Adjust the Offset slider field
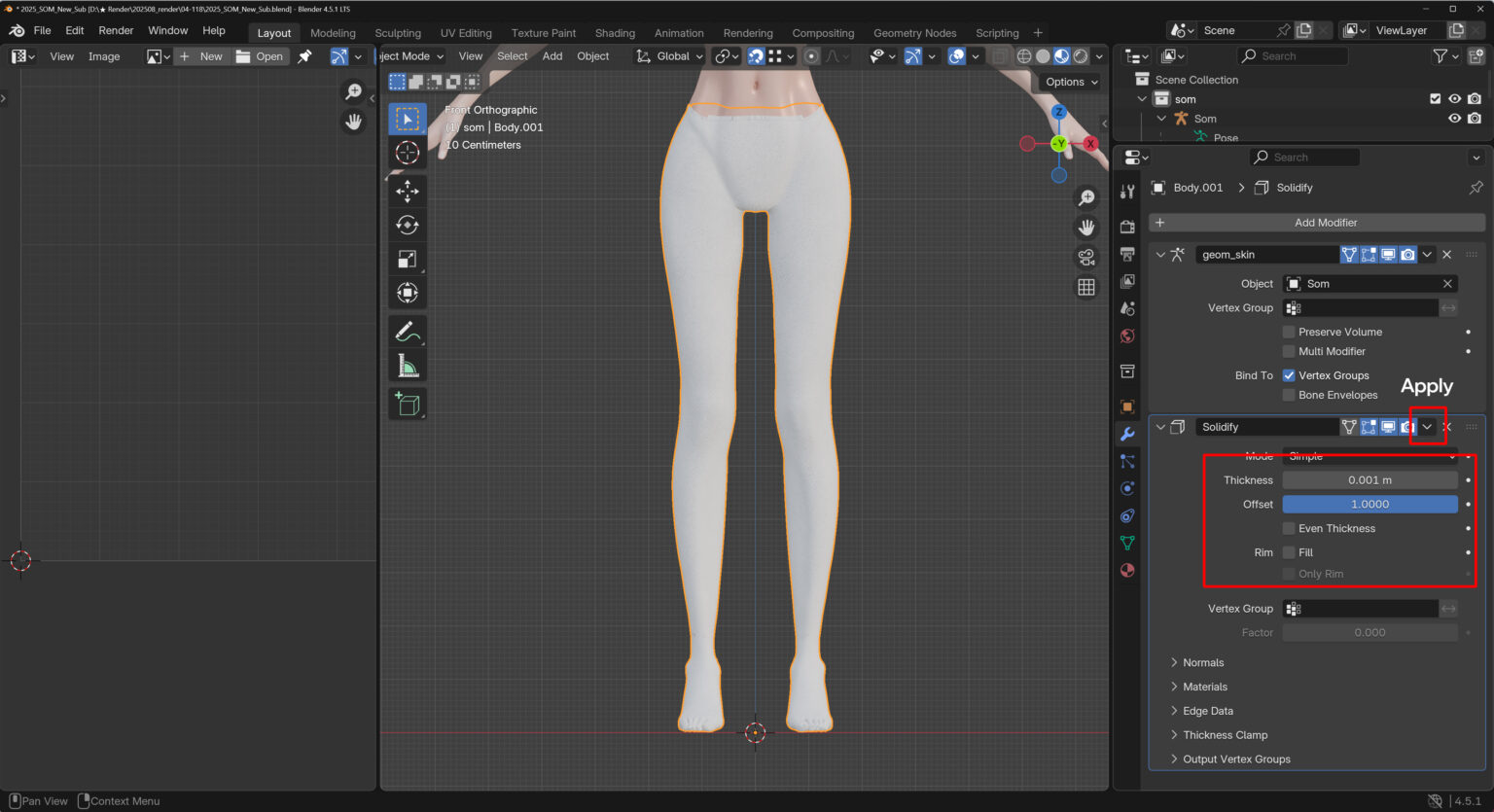This screenshot has height=812, width=1494. (x=1369, y=504)
